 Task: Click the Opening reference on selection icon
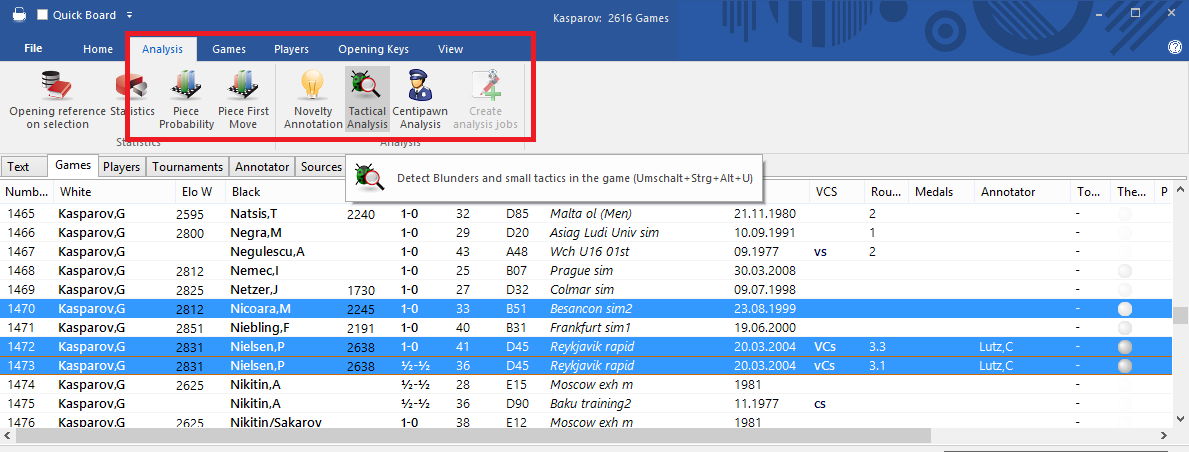pos(57,86)
